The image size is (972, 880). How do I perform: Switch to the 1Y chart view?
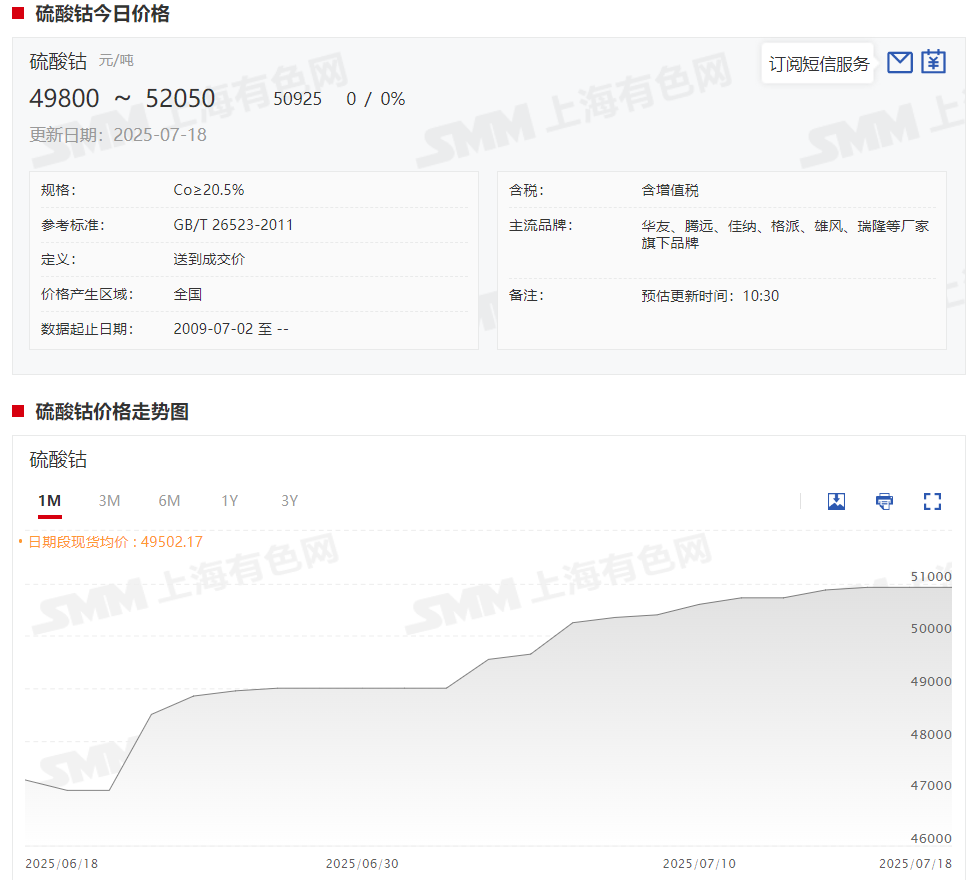click(x=230, y=501)
